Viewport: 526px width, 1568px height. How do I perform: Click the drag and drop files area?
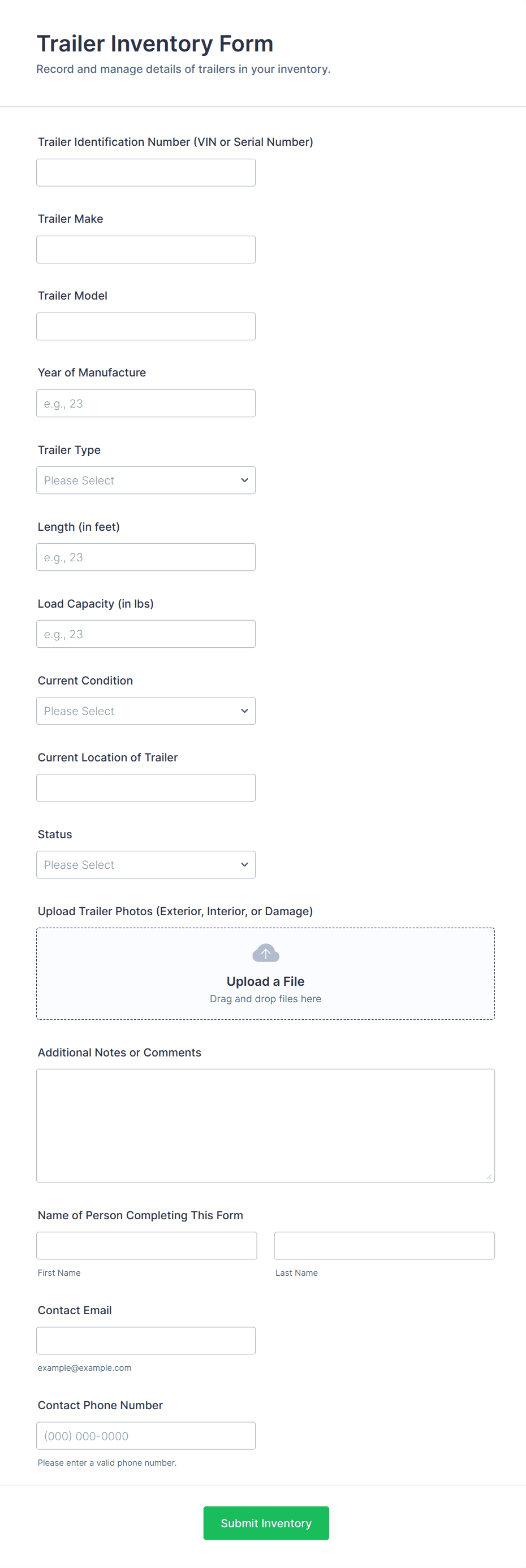[x=265, y=999]
